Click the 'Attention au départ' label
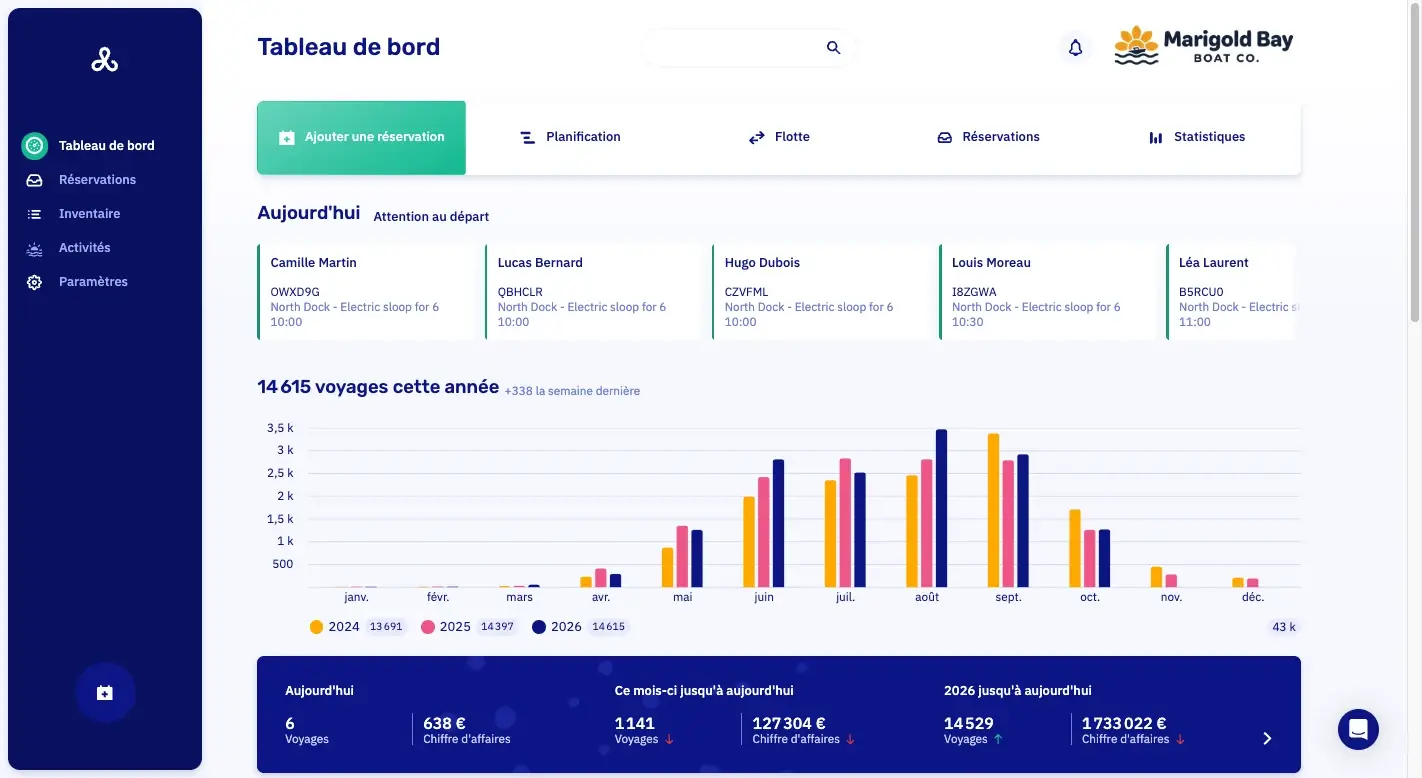The image size is (1422, 778). (431, 217)
